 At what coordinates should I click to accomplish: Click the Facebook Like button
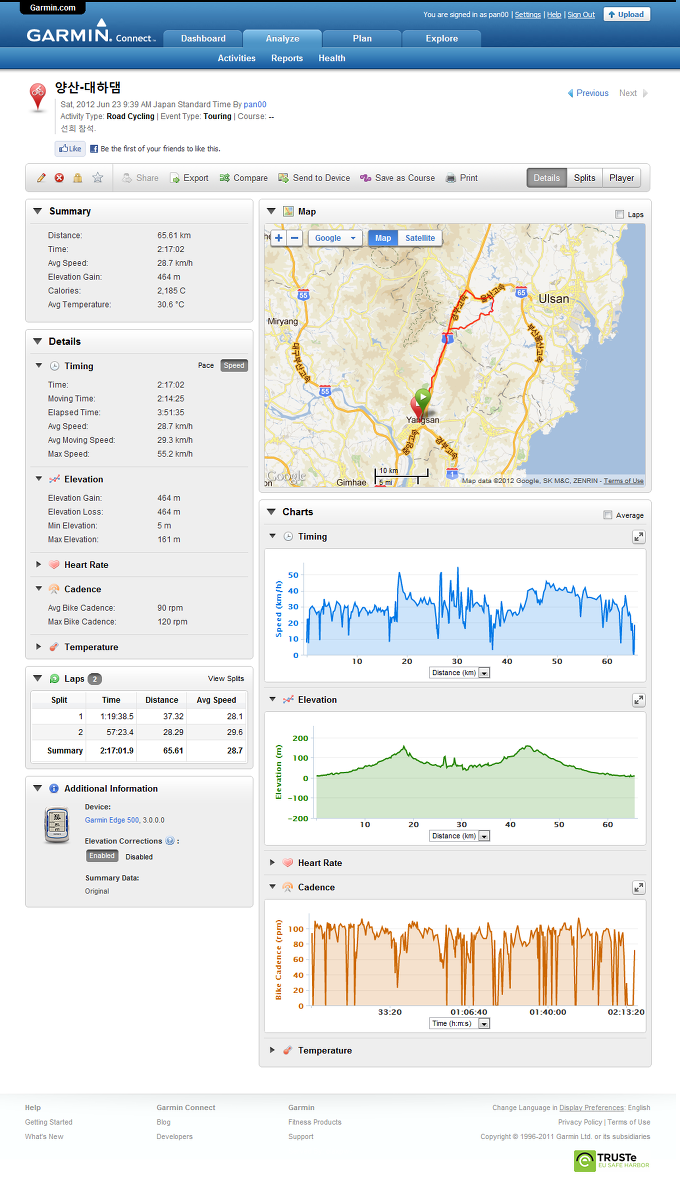point(70,149)
